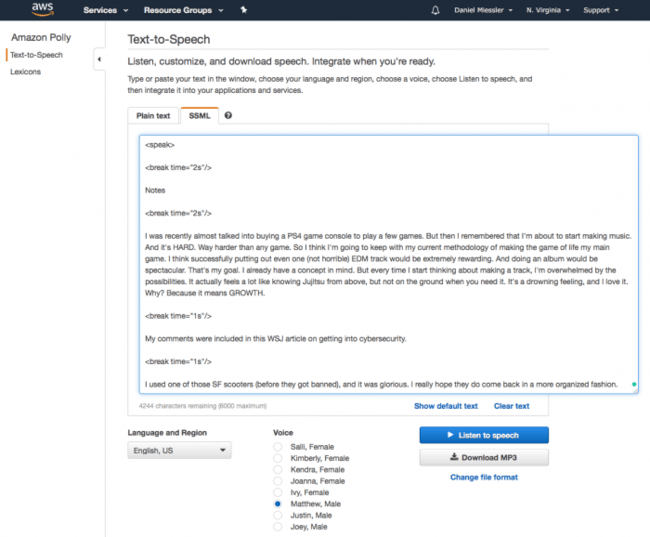The height and width of the screenshot is (537, 650).
Task: Open Lexicons in the sidebar
Action: (25, 72)
